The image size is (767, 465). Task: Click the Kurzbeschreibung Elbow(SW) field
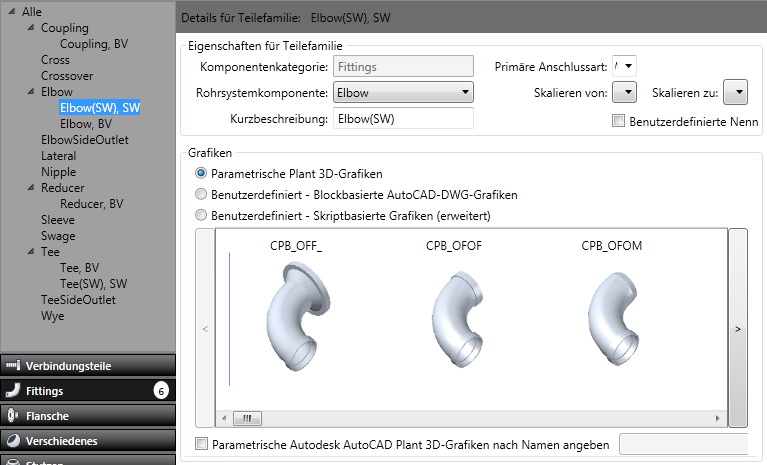pos(403,118)
